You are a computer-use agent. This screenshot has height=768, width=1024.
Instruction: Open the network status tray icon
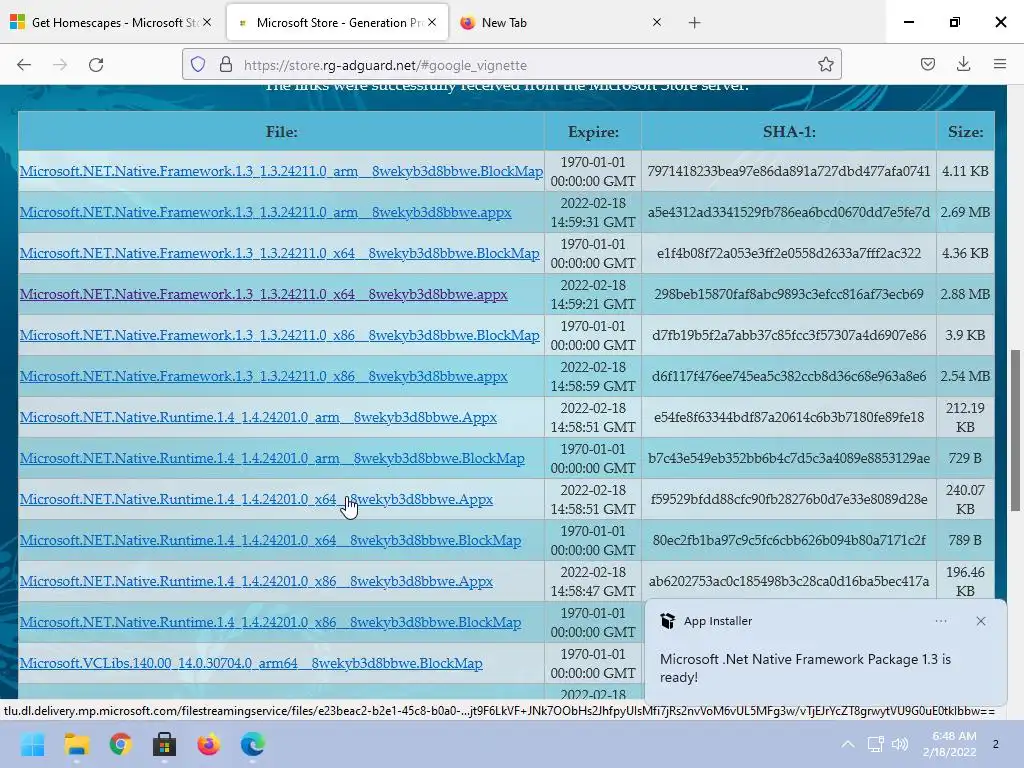click(x=875, y=744)
